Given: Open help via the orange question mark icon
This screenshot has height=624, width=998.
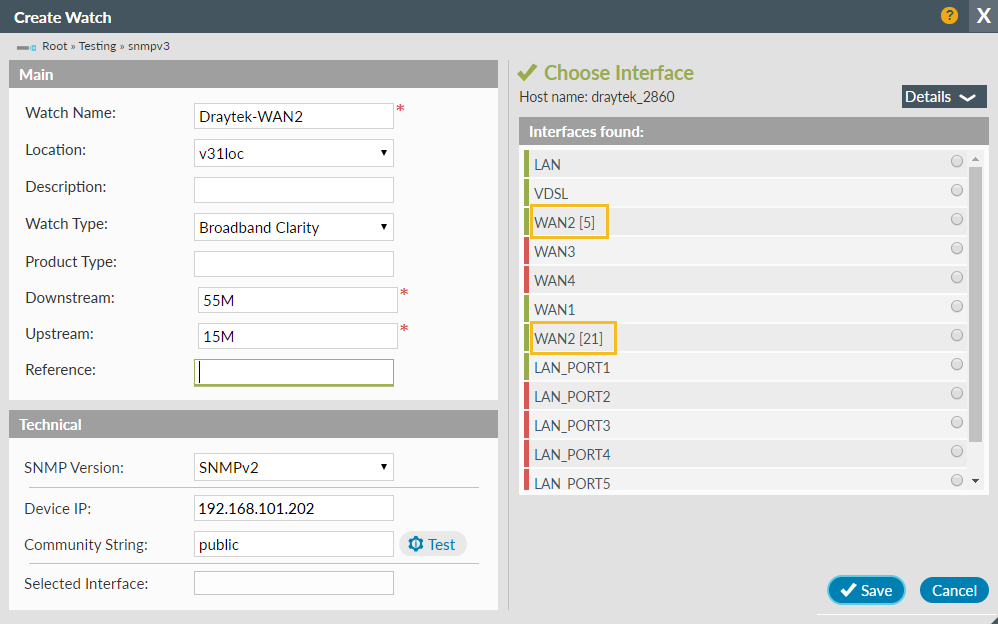Looking at the screenshot, I should [x=948, y=16].
